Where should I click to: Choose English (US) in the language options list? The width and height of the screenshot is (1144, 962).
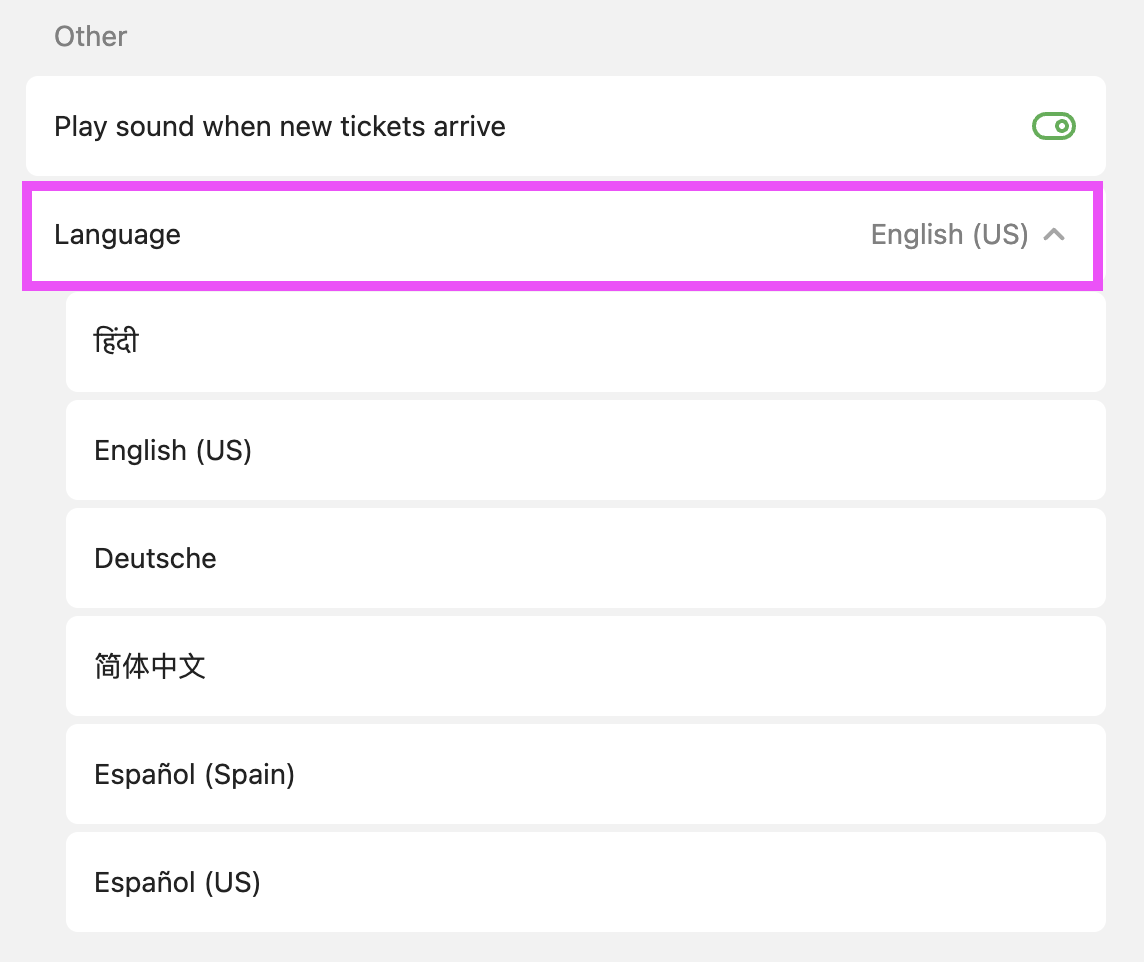[173, 451]
